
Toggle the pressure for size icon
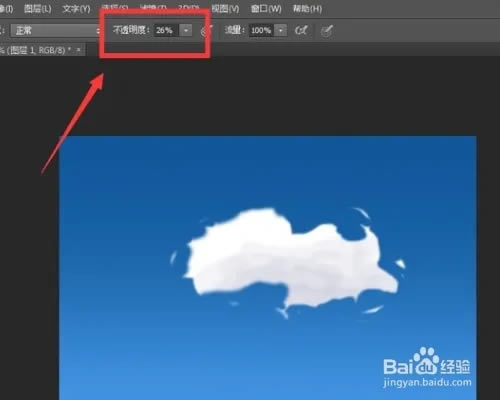[x=327, y=31]
